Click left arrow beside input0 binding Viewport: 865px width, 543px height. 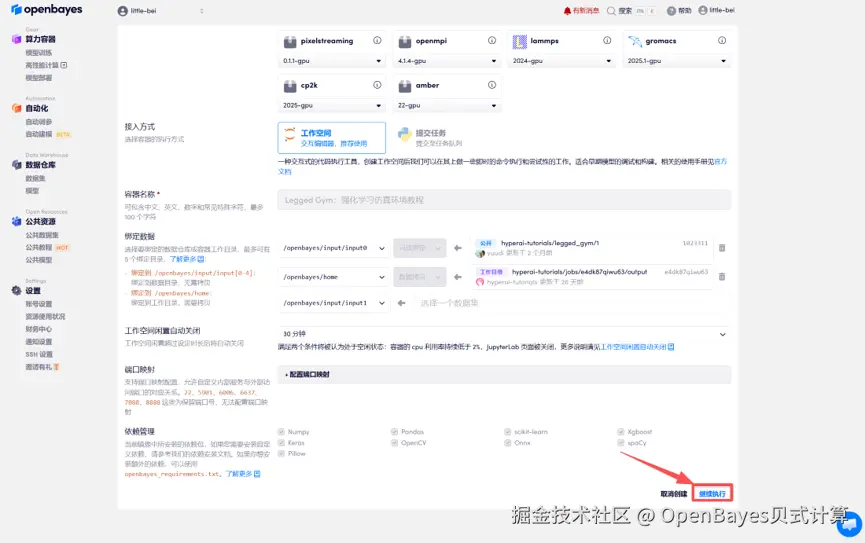tap(457, 248)
